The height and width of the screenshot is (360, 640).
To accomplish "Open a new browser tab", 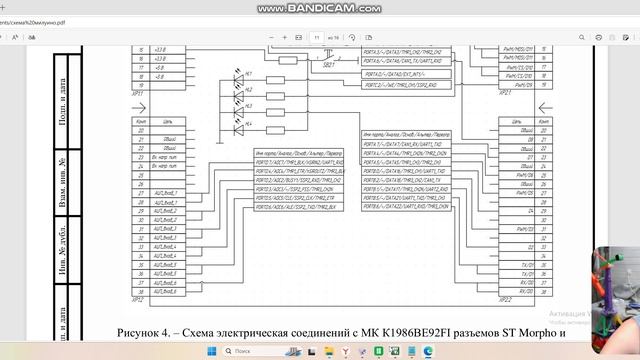I will tap(2, 7).
